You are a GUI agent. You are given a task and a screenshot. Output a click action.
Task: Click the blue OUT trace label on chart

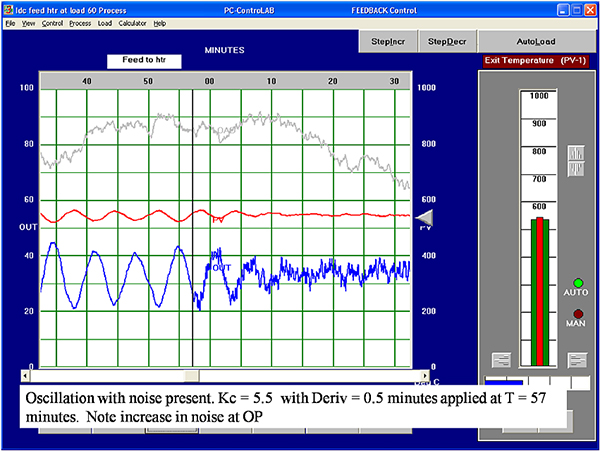[221, 267]
